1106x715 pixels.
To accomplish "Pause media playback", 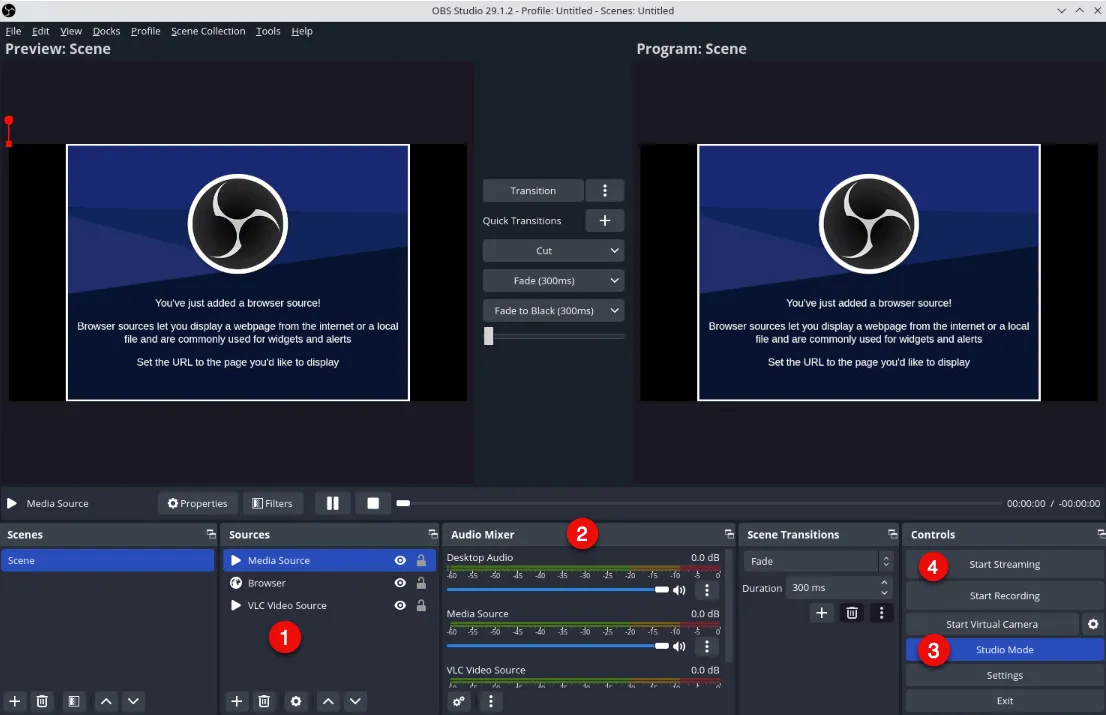I will 333,503.
